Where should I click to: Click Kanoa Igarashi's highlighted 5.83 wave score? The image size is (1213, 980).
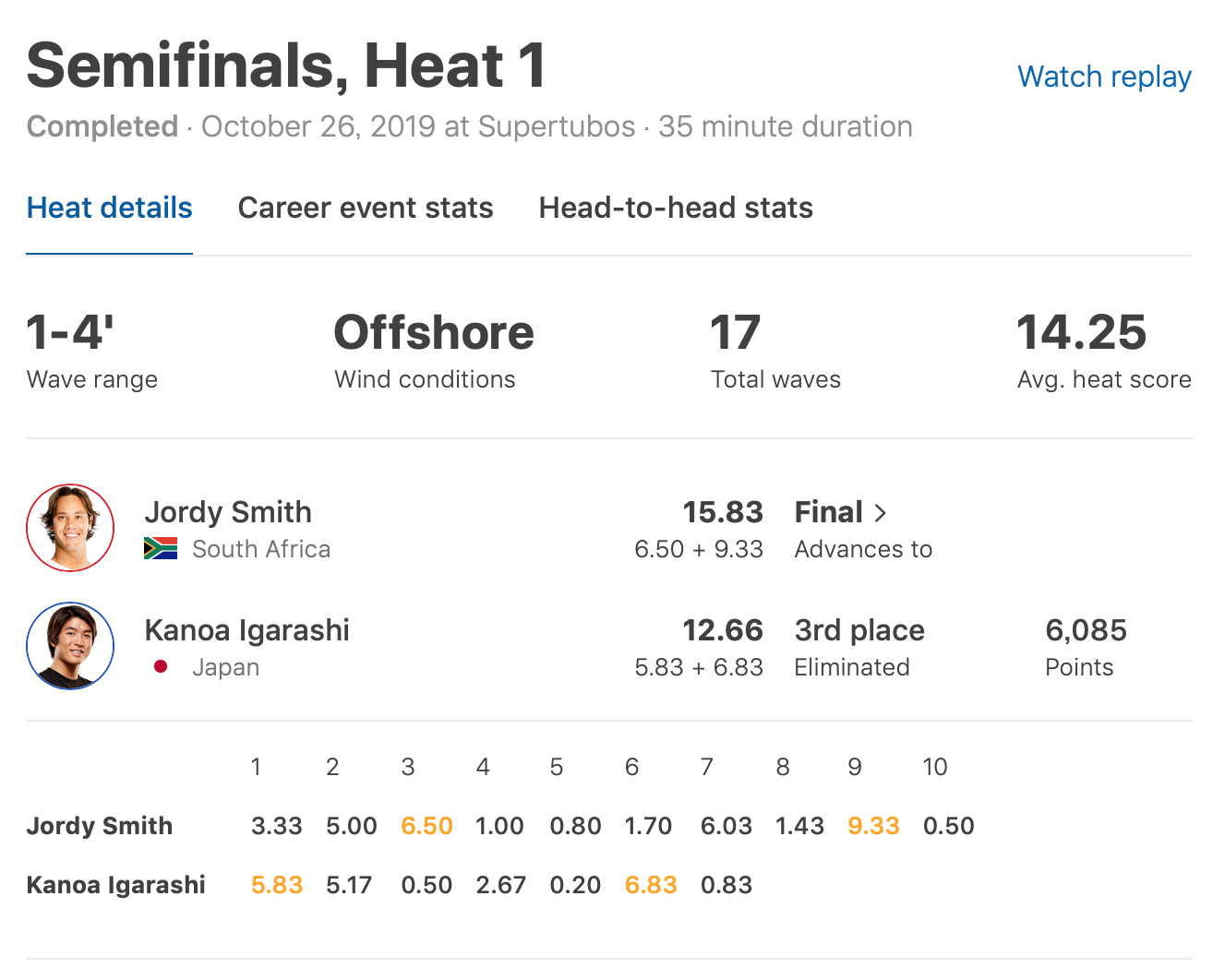(277, 885)
